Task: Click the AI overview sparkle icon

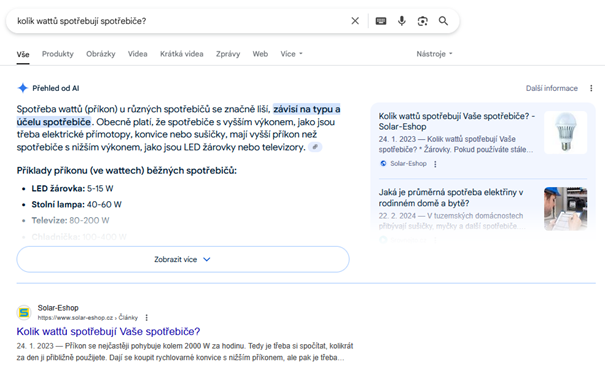Action: 23,88
